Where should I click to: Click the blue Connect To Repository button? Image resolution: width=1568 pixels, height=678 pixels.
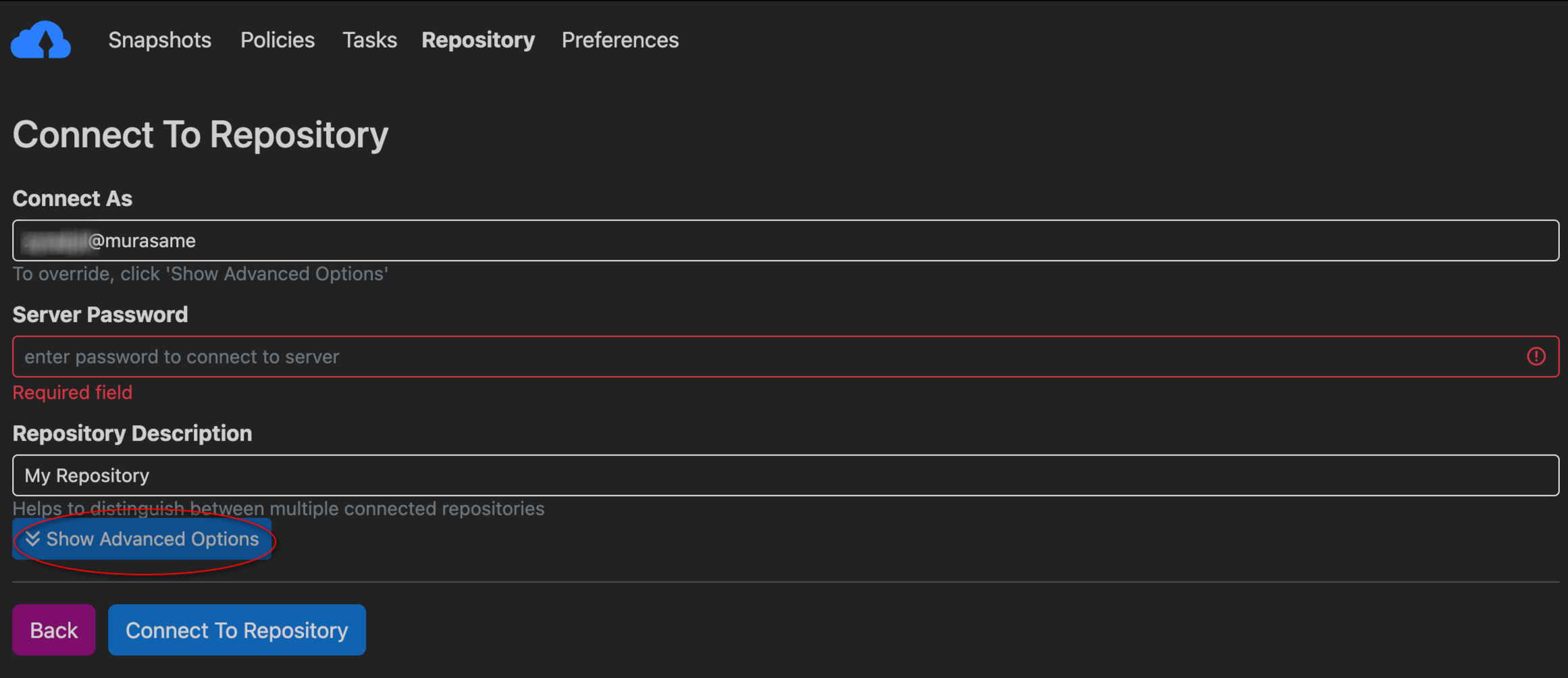[236, 630]
